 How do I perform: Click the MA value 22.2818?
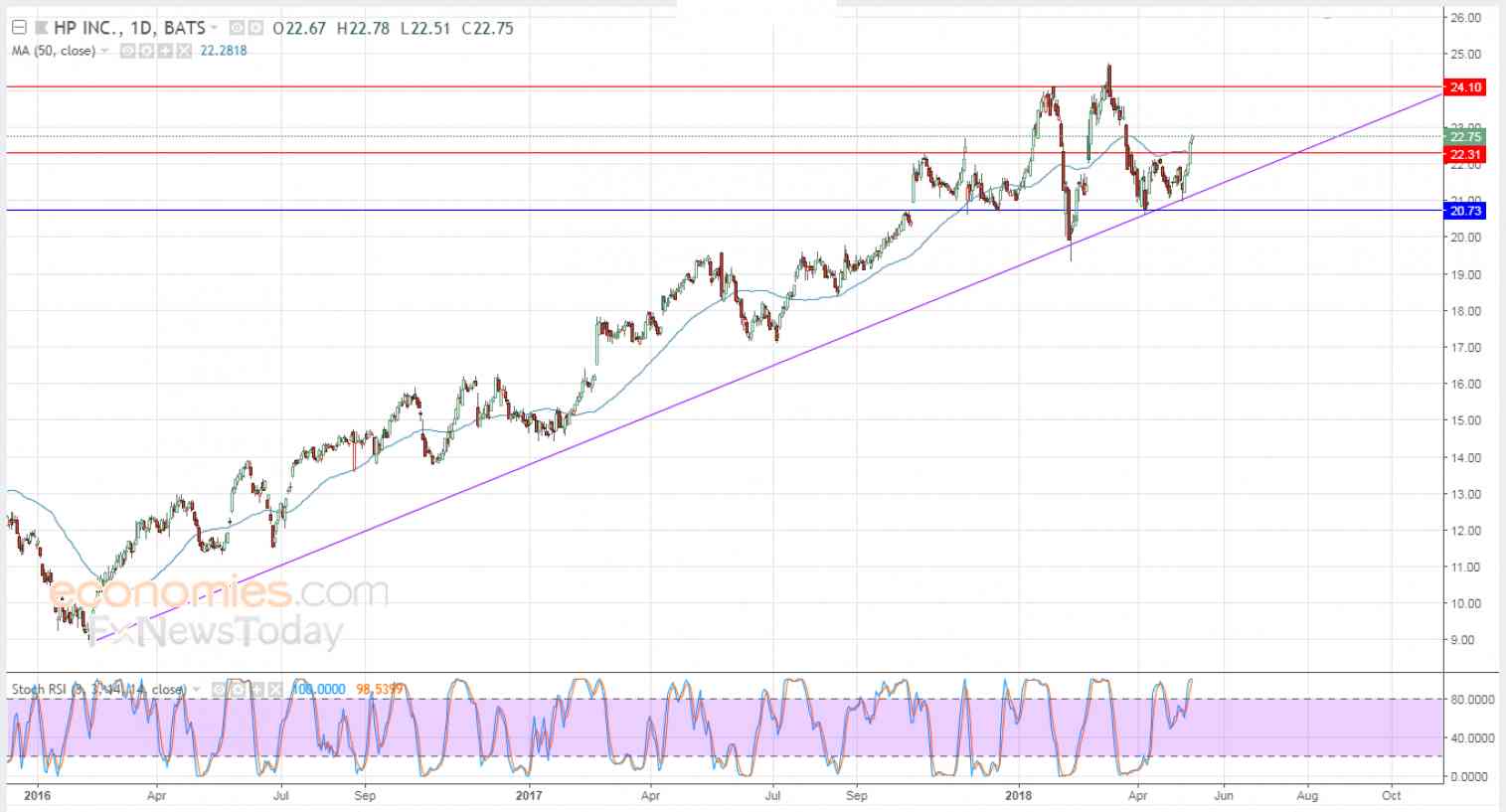coord(224,51)
